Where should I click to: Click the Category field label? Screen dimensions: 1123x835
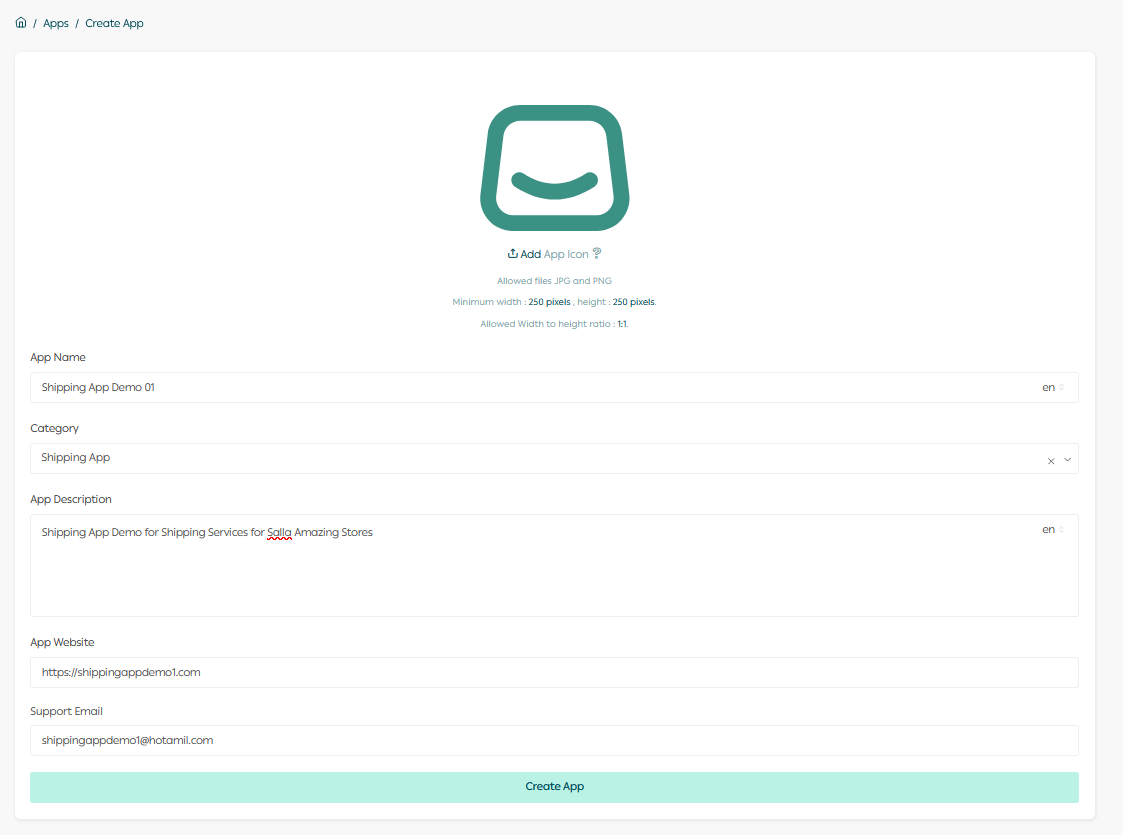click(54, 428)
